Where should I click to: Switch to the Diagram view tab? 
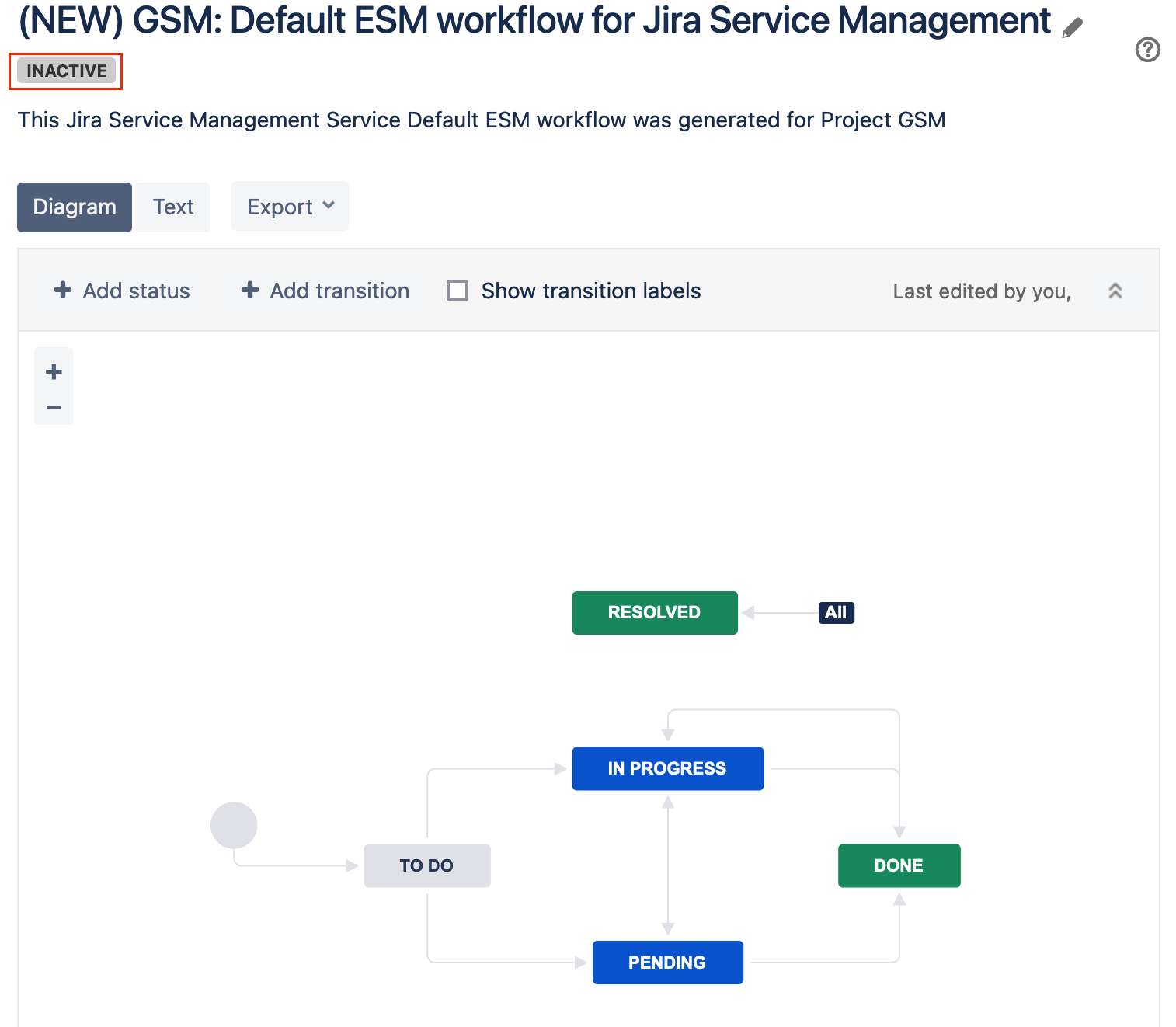pyautogui.click(x=75, y=207)
